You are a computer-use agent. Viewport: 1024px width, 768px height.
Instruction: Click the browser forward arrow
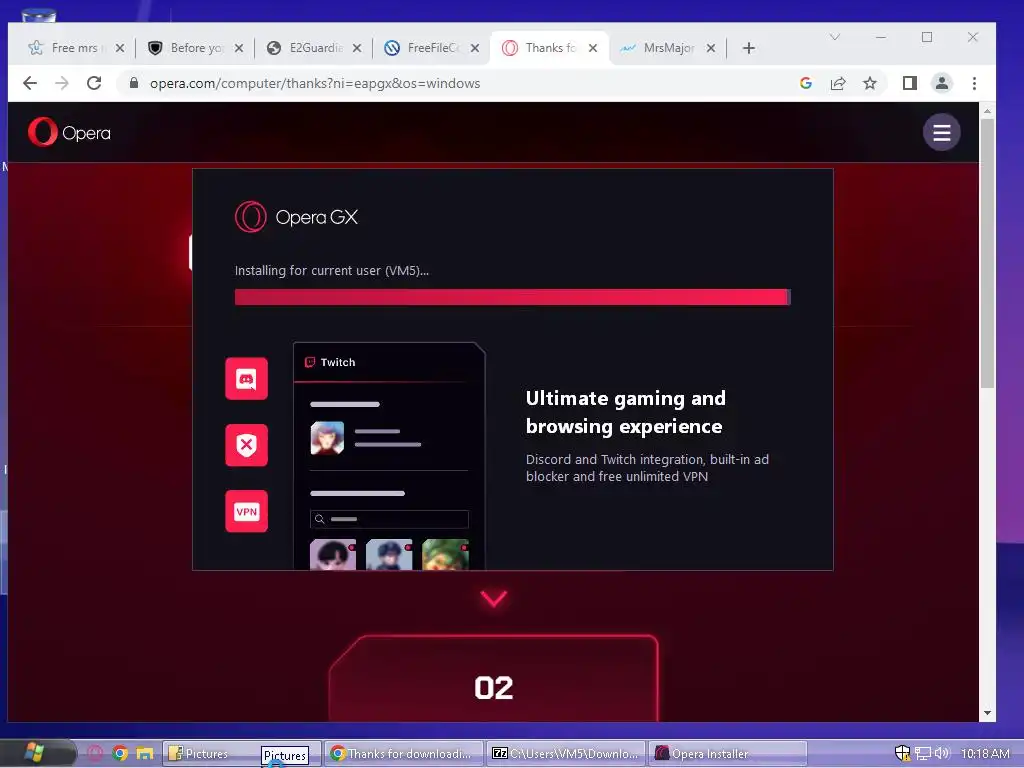pos(62,83)
